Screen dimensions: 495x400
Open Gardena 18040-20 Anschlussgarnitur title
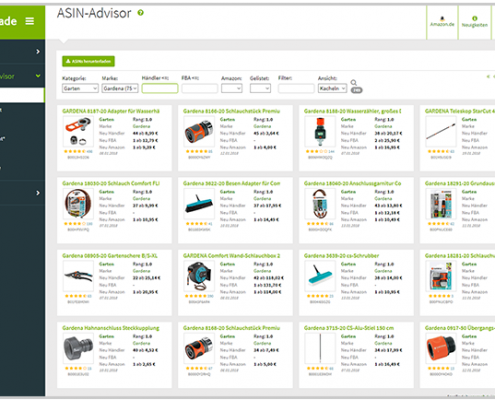point(353,183)
